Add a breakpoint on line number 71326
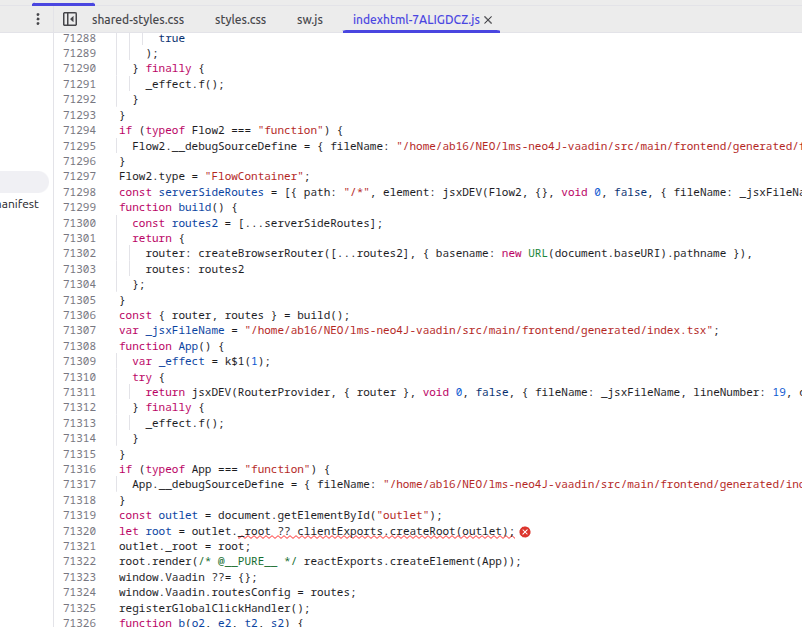The height and width of the screenshot is (627, 802). pos(79,623)
